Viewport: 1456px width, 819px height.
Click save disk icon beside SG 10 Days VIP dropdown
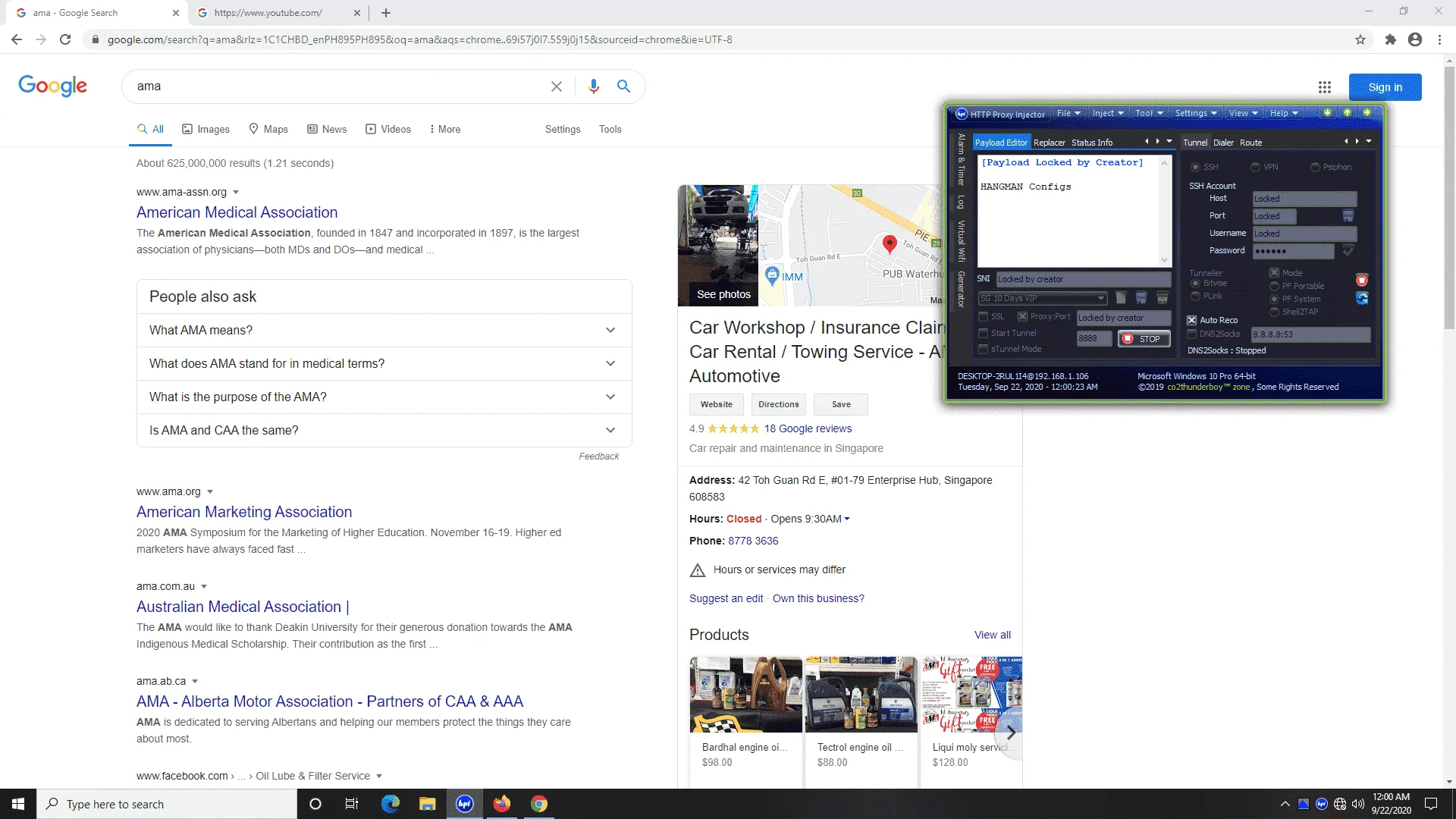tap(1141, 298)
